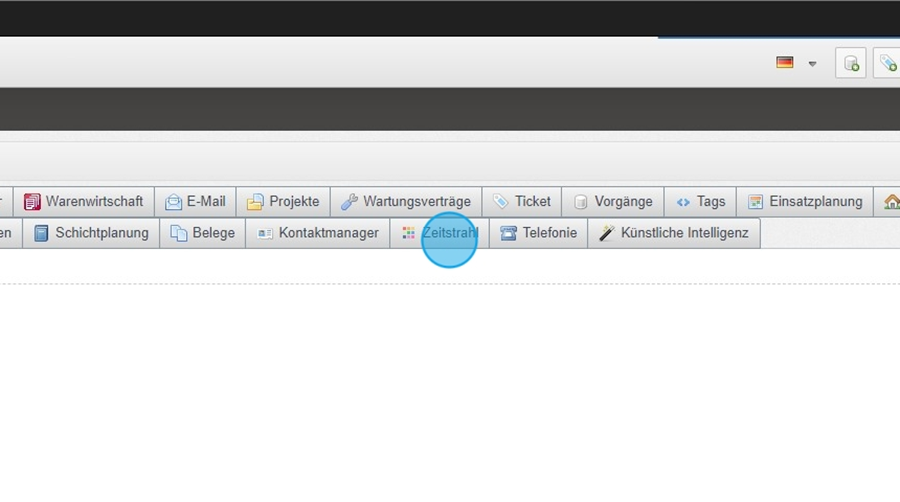The image size is (900, 502).
Task: Open the Projekte folder tab
Action: click(x=283, y=201)
